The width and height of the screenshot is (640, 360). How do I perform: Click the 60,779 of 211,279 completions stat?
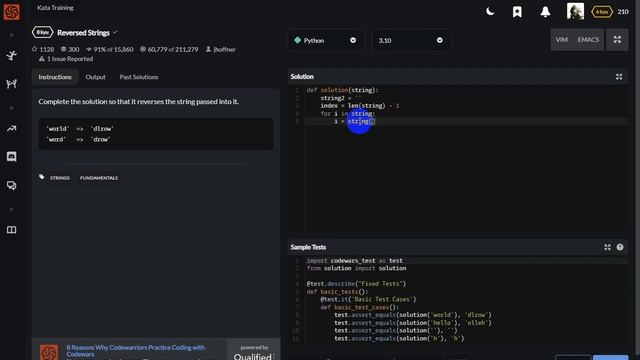[x=169, y=49]
